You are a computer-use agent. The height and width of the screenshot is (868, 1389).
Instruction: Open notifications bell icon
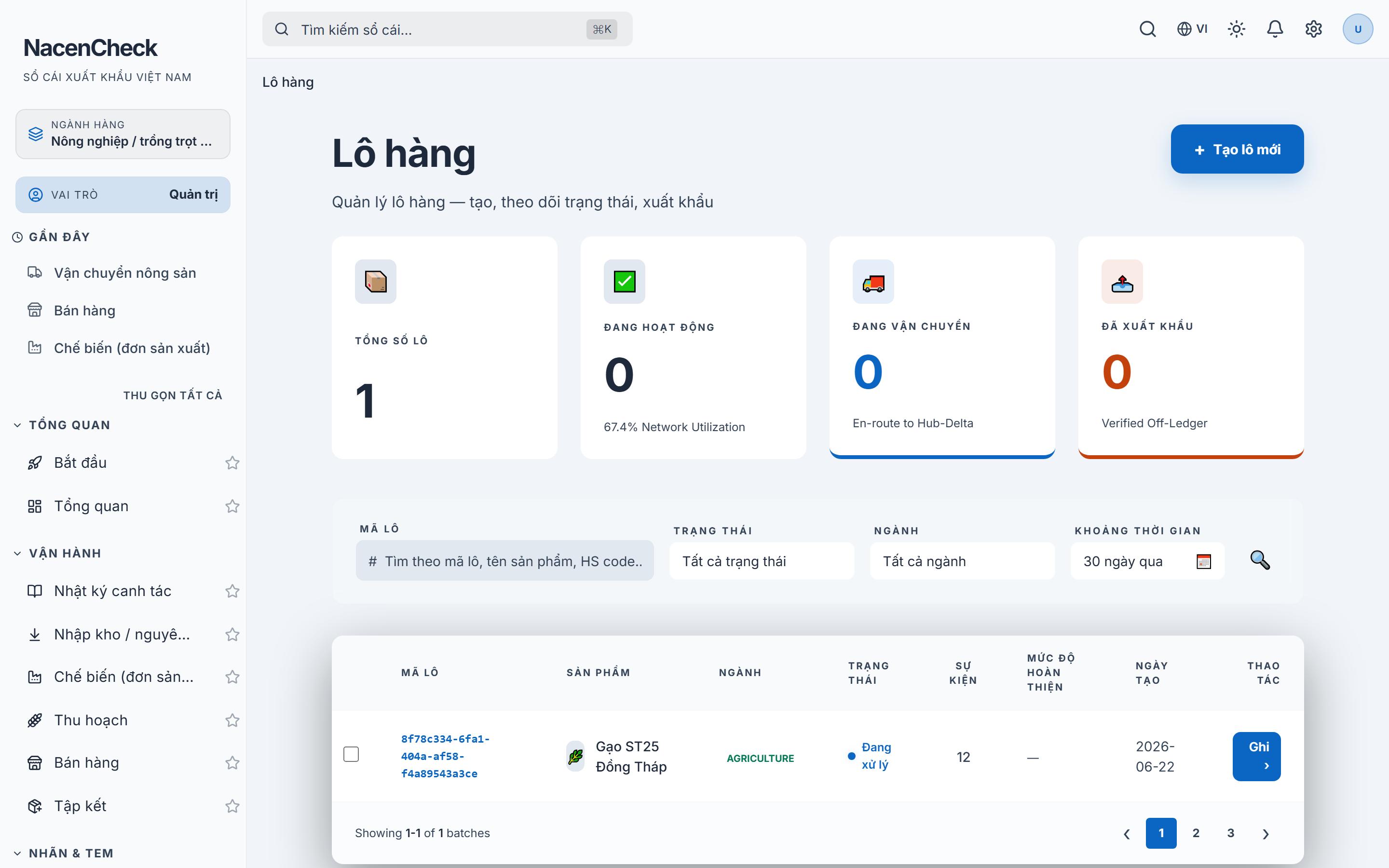[1275, 29]
